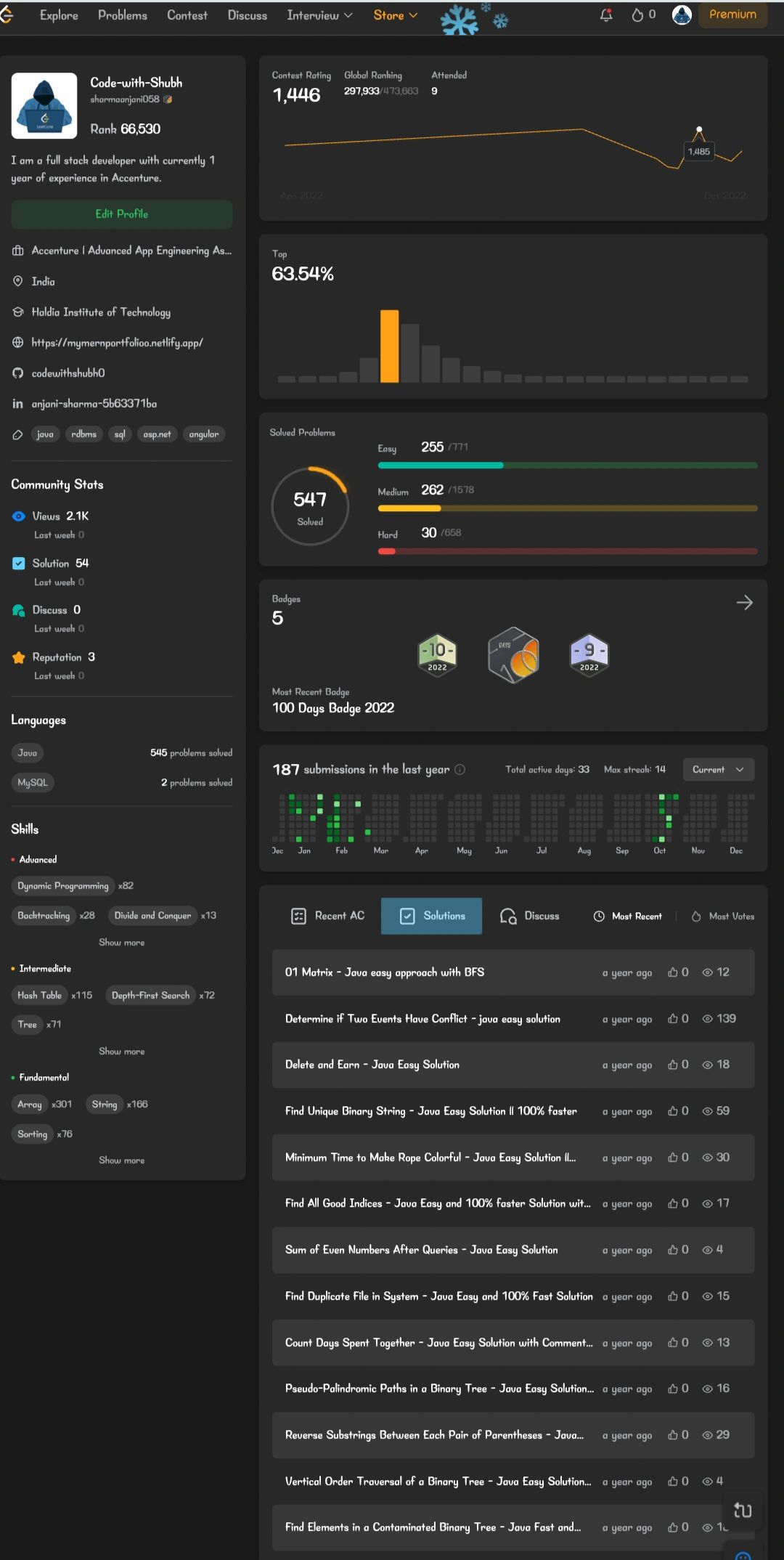Viewport: 784px width, 1560px height.
Task: Select the Hash Table skill tag
Action: (40, 996)
